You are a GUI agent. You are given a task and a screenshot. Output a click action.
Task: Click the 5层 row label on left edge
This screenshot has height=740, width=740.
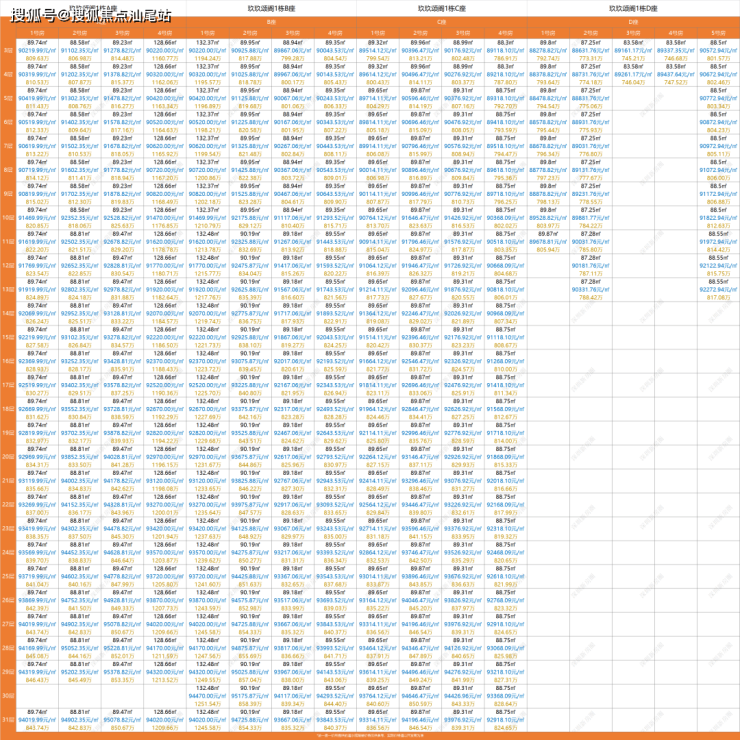click(x=8, y=98)
